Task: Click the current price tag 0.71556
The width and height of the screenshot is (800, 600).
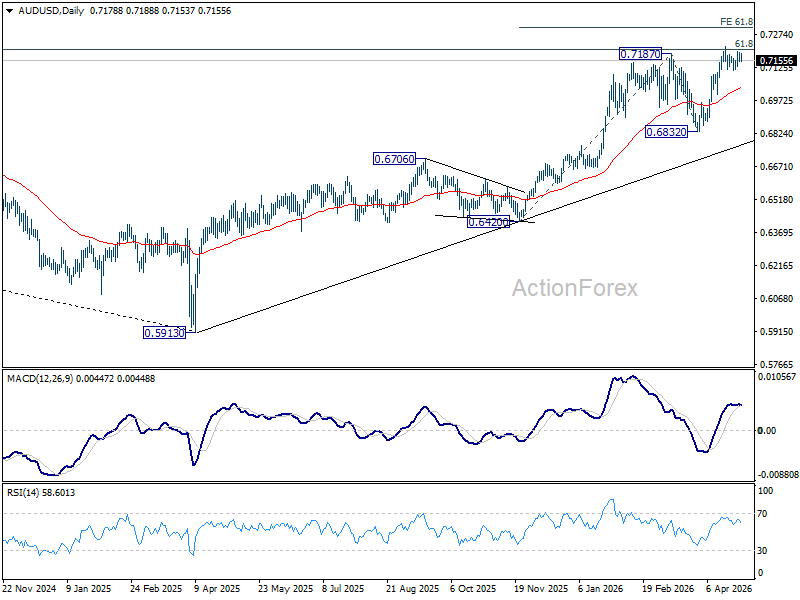Action: (777, 60)
